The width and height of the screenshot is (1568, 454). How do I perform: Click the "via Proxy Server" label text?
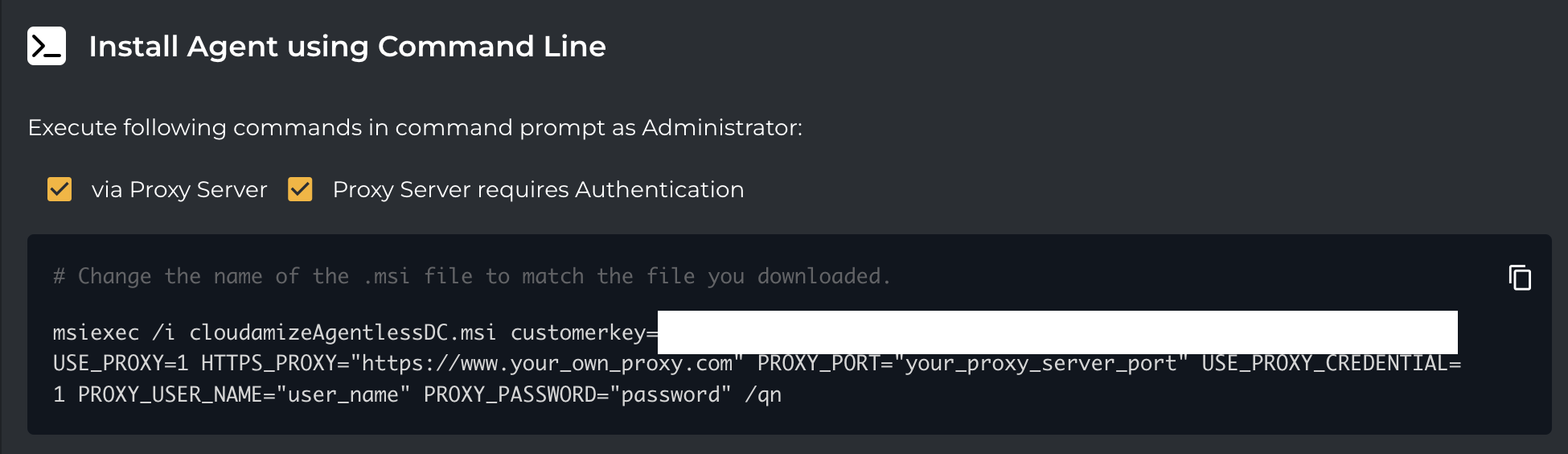[179, 190]
